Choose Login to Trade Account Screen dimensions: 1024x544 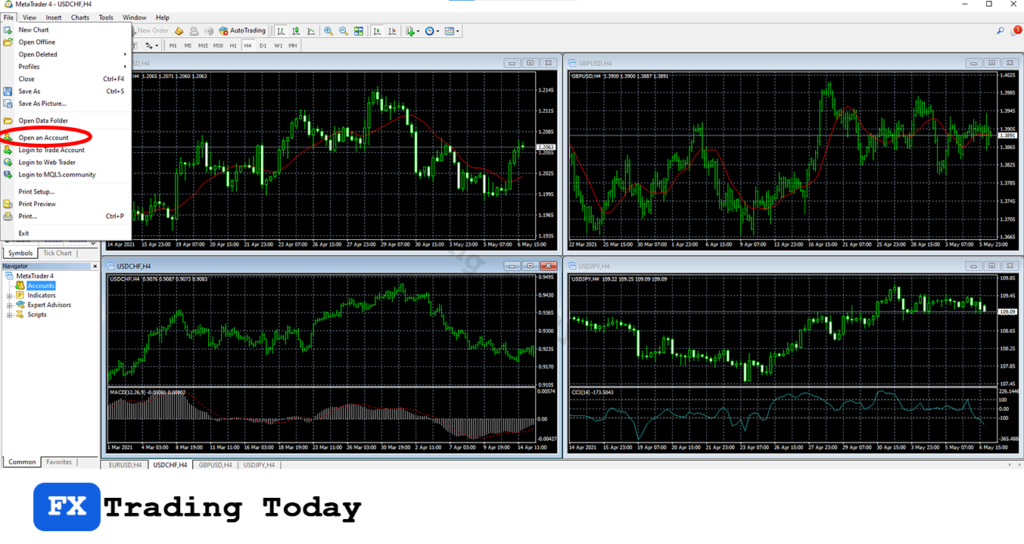pyautogui.click(x=65, y=150)
